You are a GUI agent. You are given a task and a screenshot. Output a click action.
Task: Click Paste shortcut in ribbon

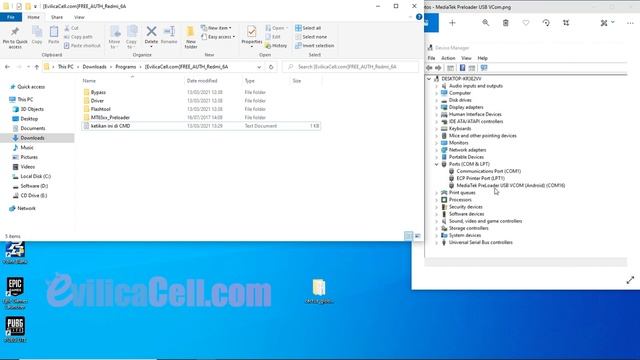point(82,46)
